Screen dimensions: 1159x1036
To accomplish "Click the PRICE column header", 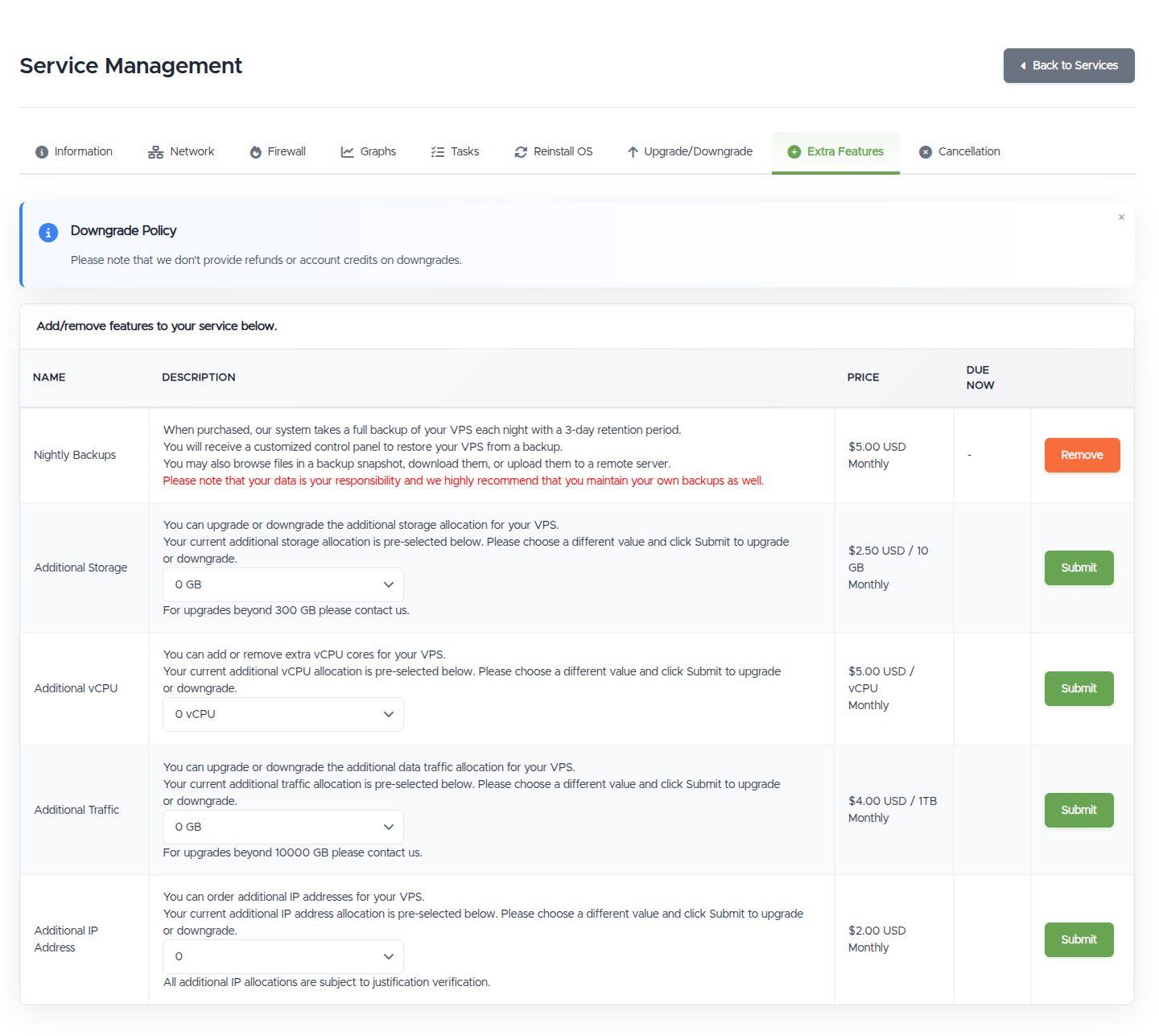I will click(863, 378).
